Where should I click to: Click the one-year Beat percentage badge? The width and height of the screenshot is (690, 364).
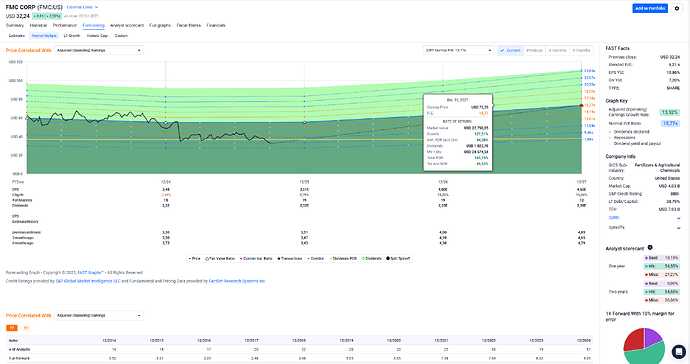pos(661,258)
